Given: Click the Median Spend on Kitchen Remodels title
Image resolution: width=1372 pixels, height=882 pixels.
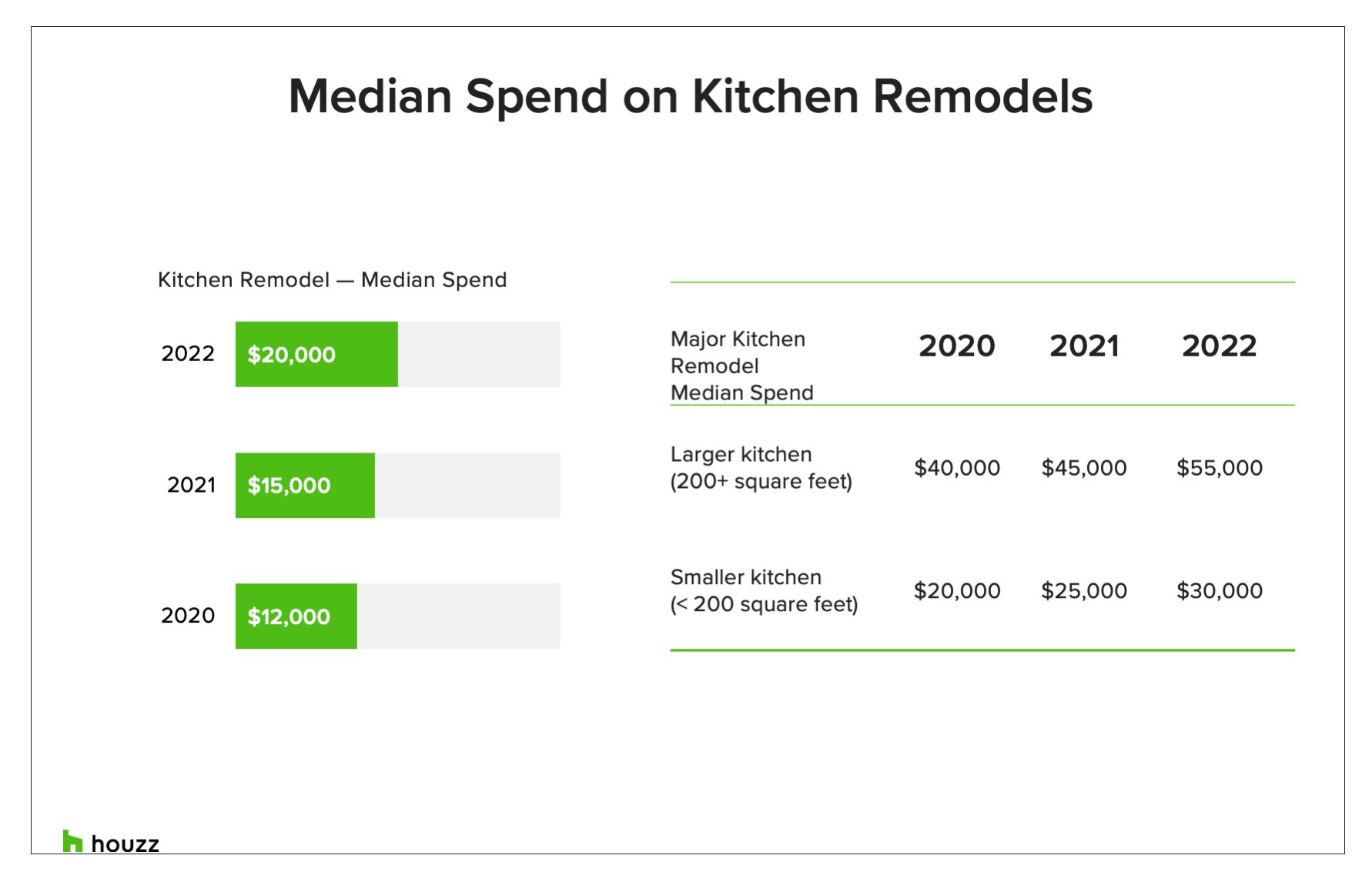Looking at the screenshot, I should pos(691,96).
